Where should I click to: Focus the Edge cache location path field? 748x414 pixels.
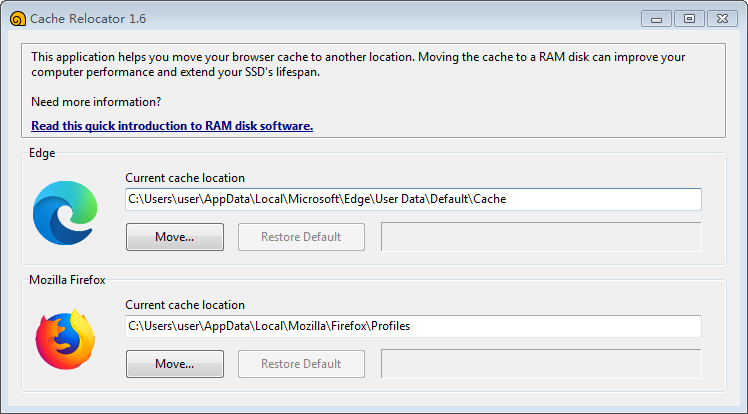[x=413, y=199]
